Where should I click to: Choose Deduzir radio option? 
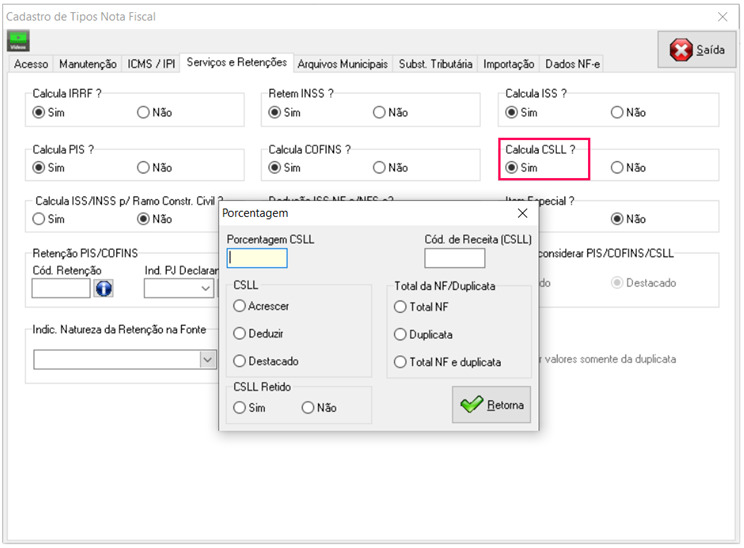(240, 334)
